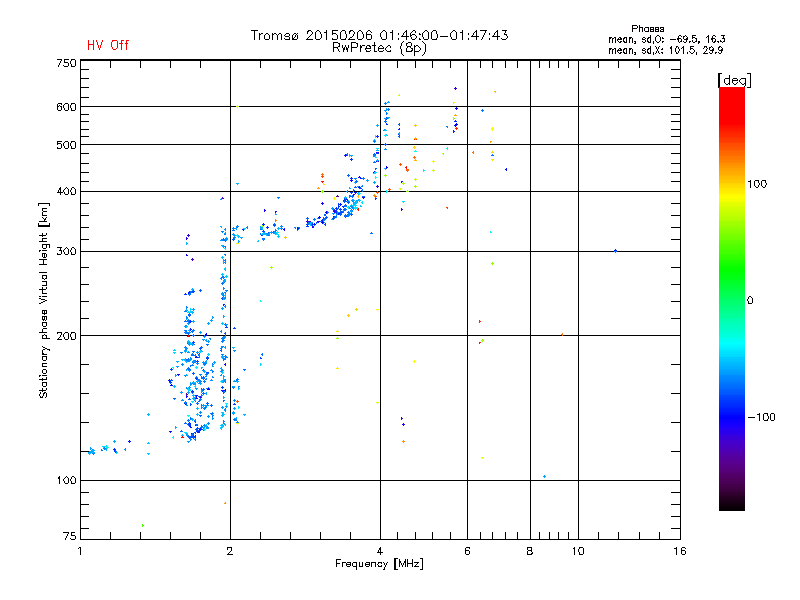Click the Frequency [MHz] axis title
Screen dimensions: 800x600
379,564
